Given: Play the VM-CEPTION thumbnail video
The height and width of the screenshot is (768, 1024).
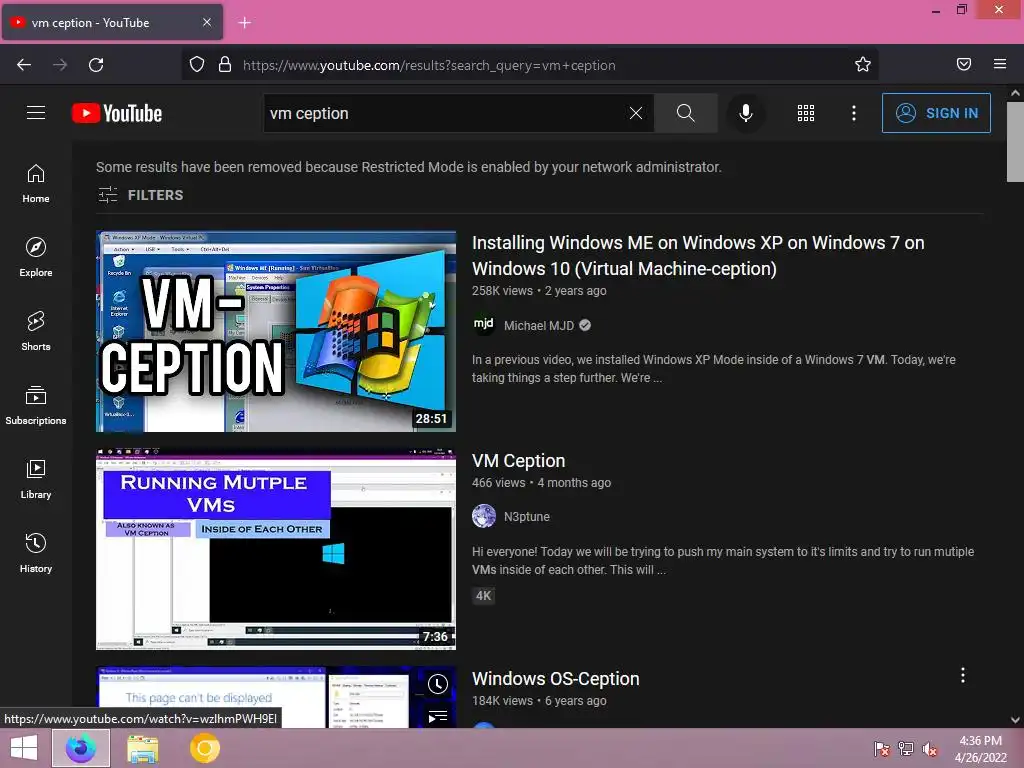Looking at the screenshot, I should (x=276, y=331).
